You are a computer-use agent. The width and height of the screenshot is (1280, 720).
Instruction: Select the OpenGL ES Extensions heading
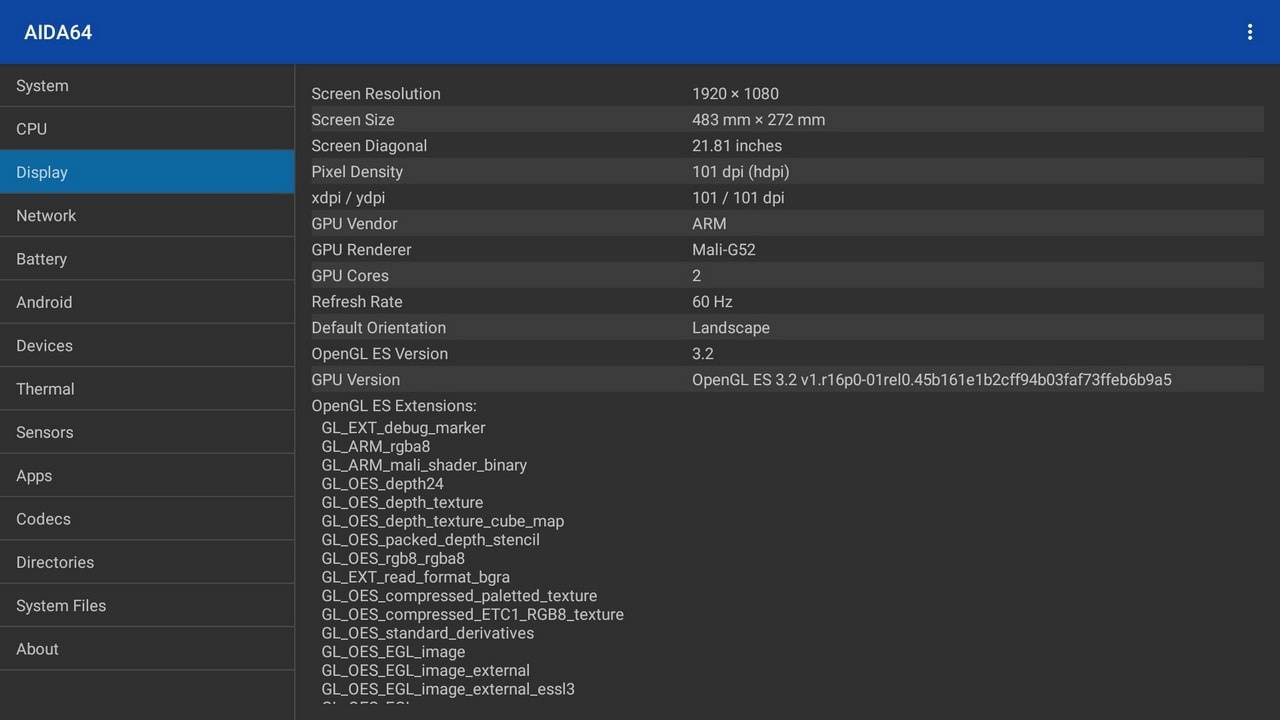coord(394,406)
